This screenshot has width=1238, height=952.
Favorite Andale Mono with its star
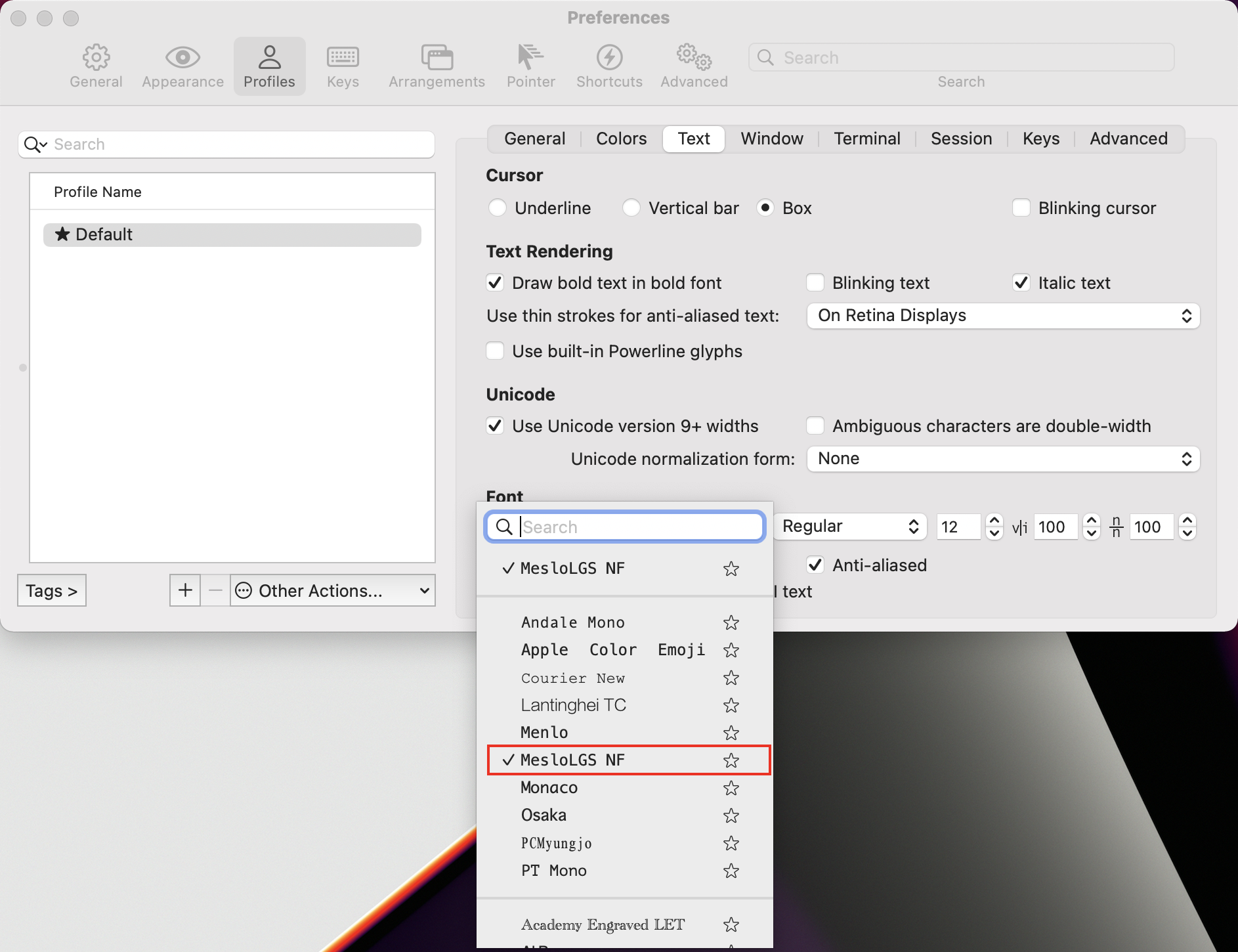pos(731,622)
